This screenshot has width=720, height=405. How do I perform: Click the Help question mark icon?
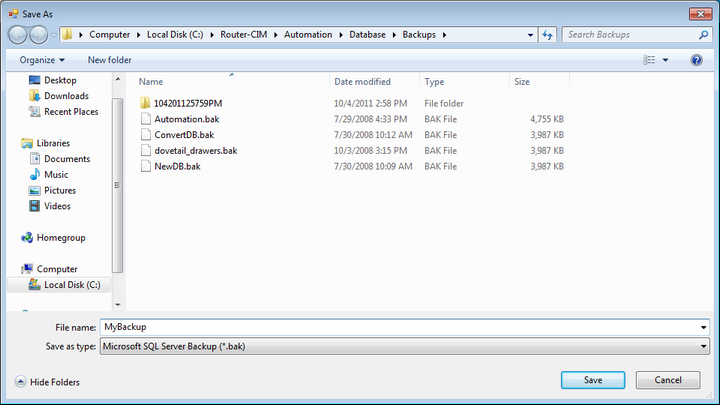(696, 60)
